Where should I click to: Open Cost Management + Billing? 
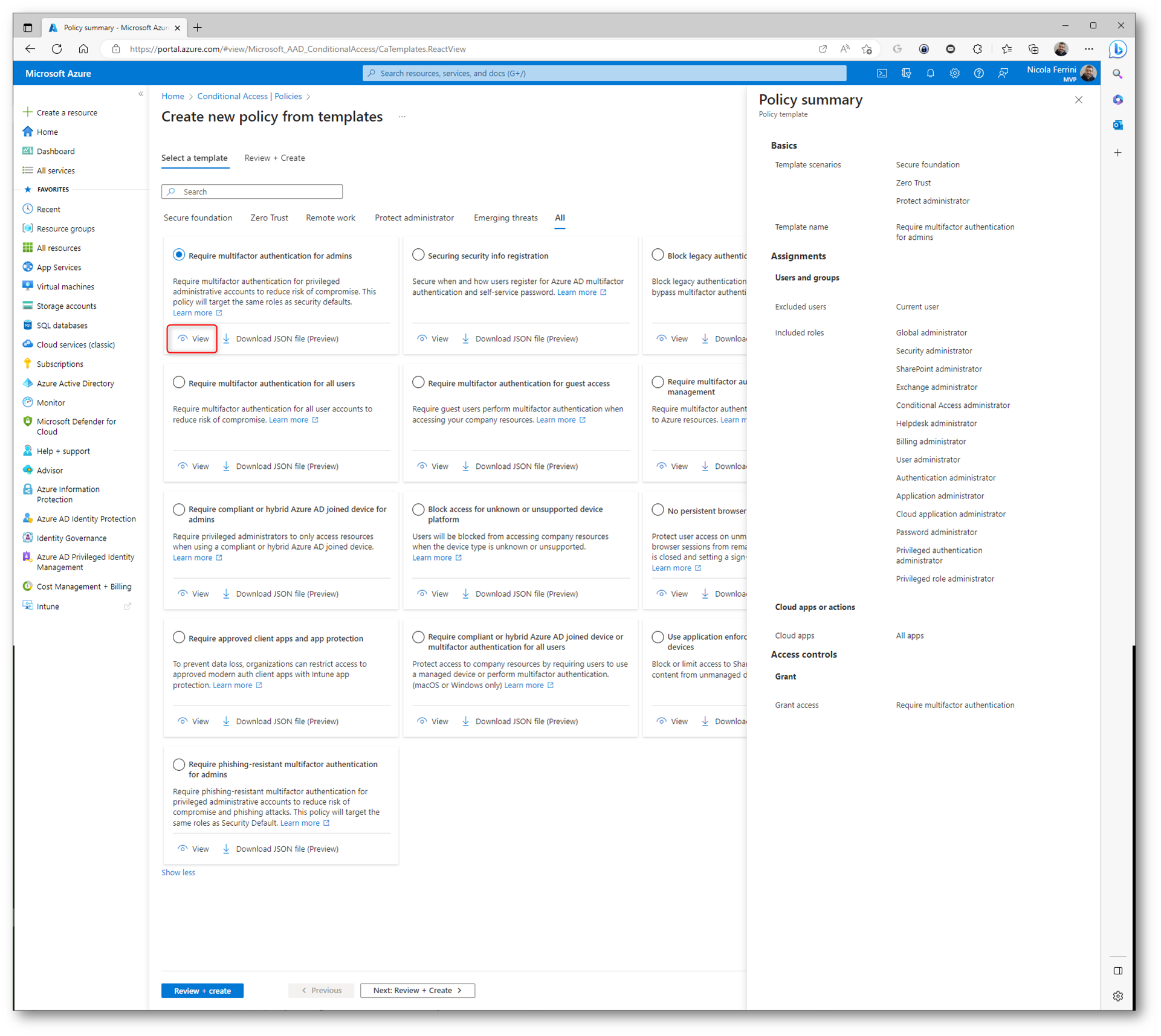tap(83, 586)
